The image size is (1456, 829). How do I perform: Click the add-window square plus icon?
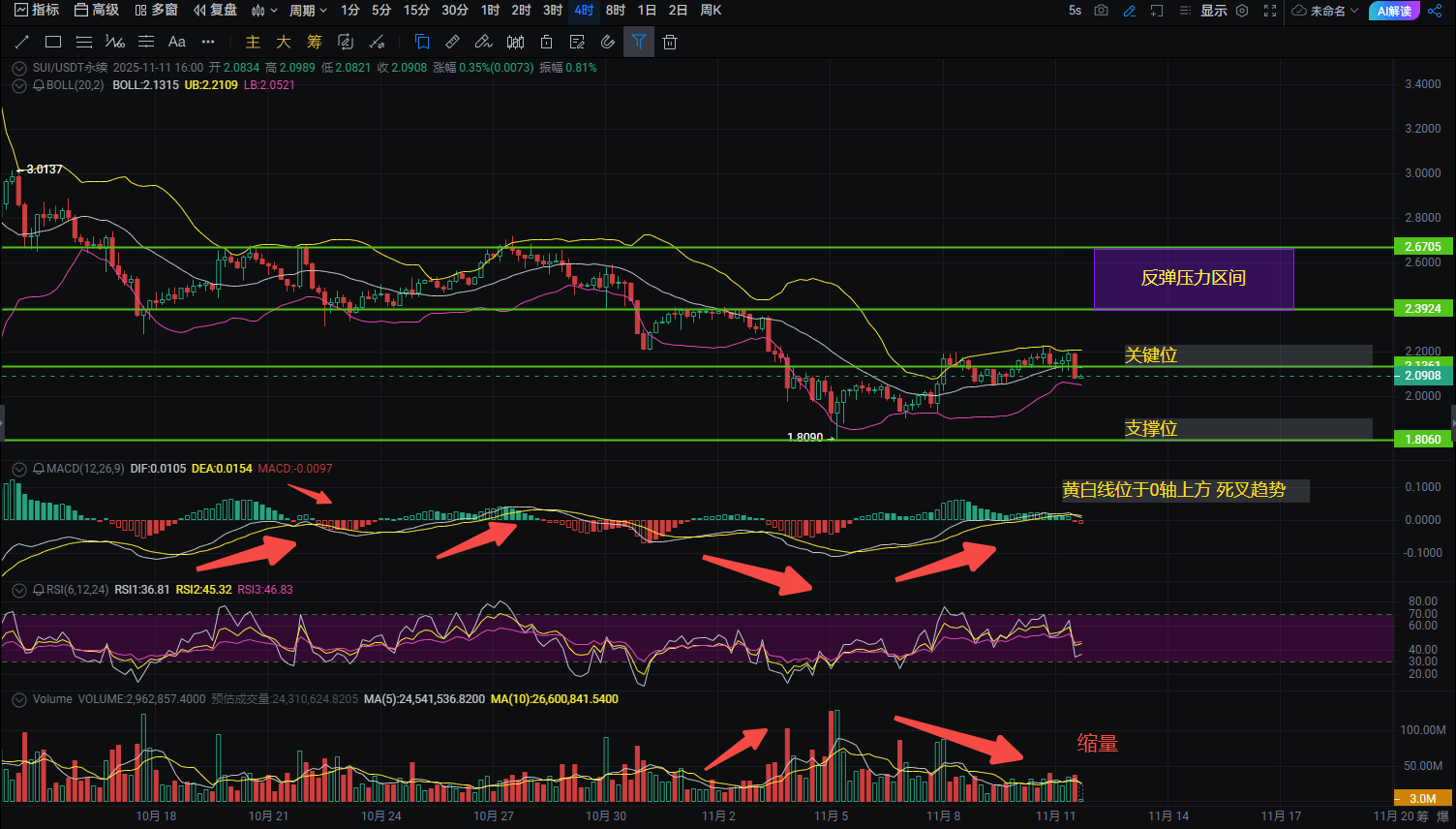(1157, 10)
